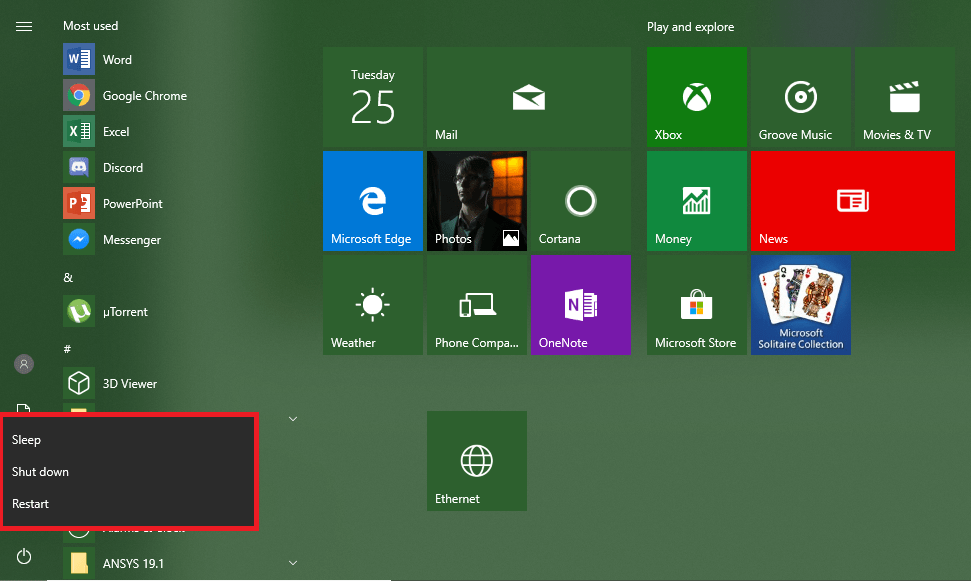
Task: Click the Play and explore group title
Action: pos(690,27)
